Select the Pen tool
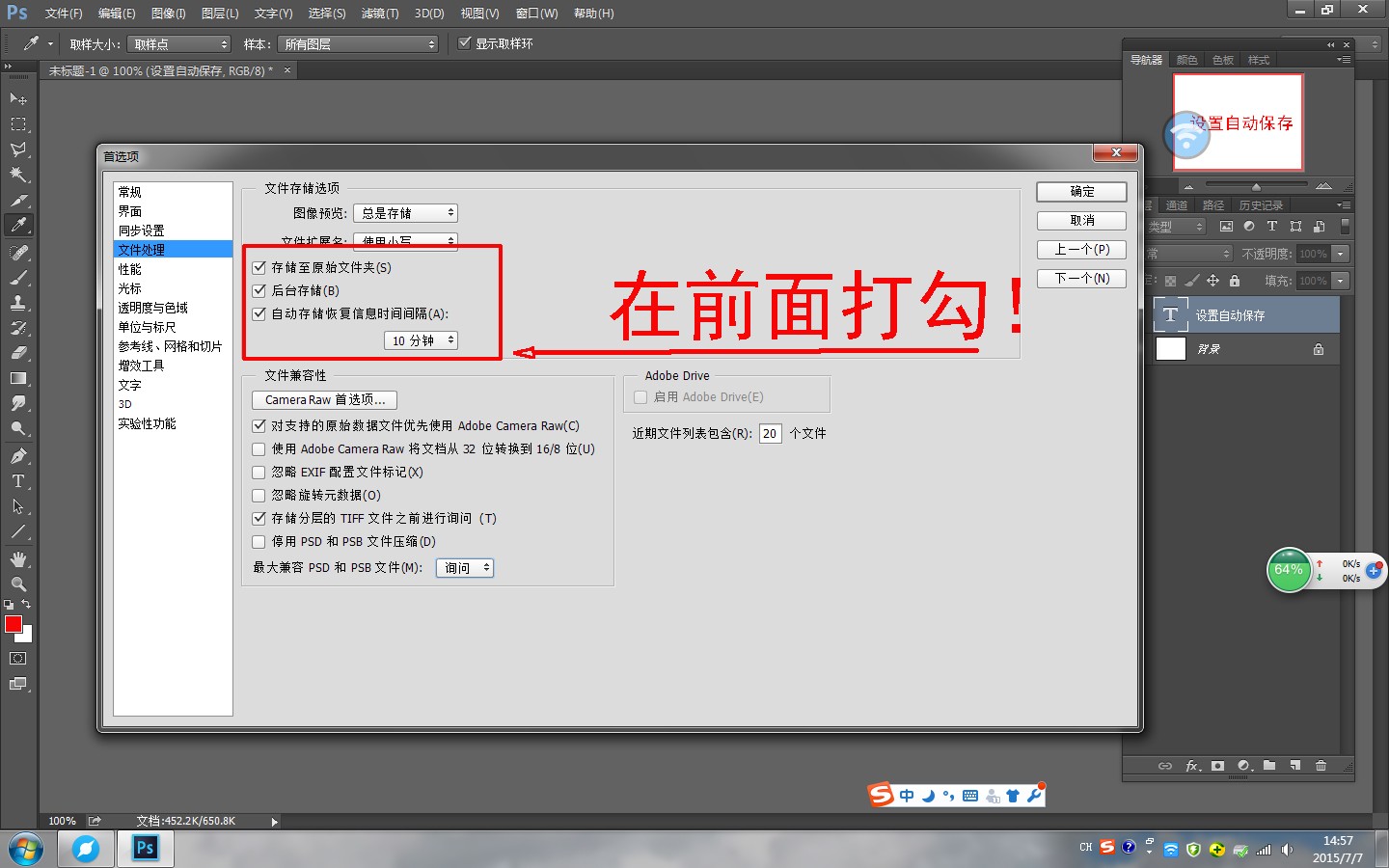 click(x=17, y=454)
